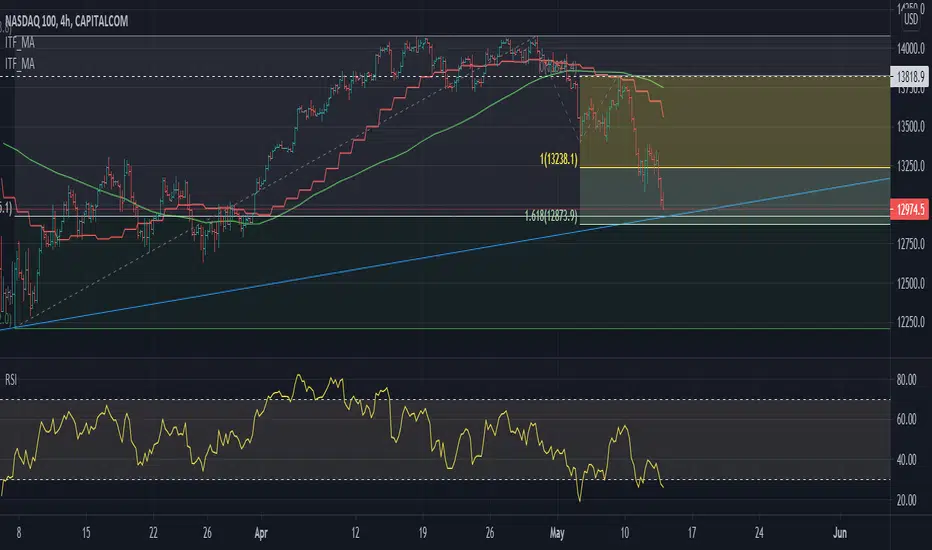Click the 12 date label on time axis

tap(355, 533)
